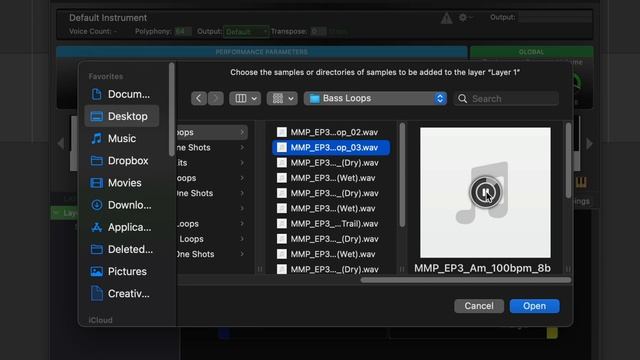The image size is (640, 360).
Task: Click the Default Instrument title
Action: (108, 18)
